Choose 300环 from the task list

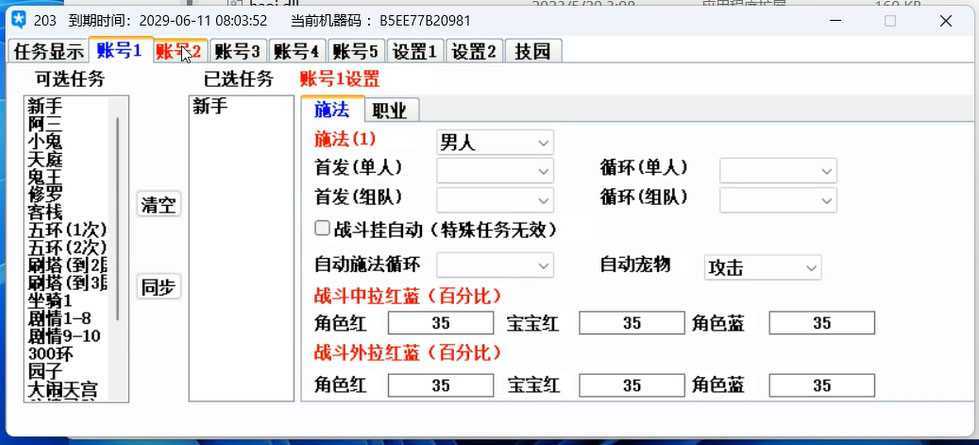tap(50, 354)
